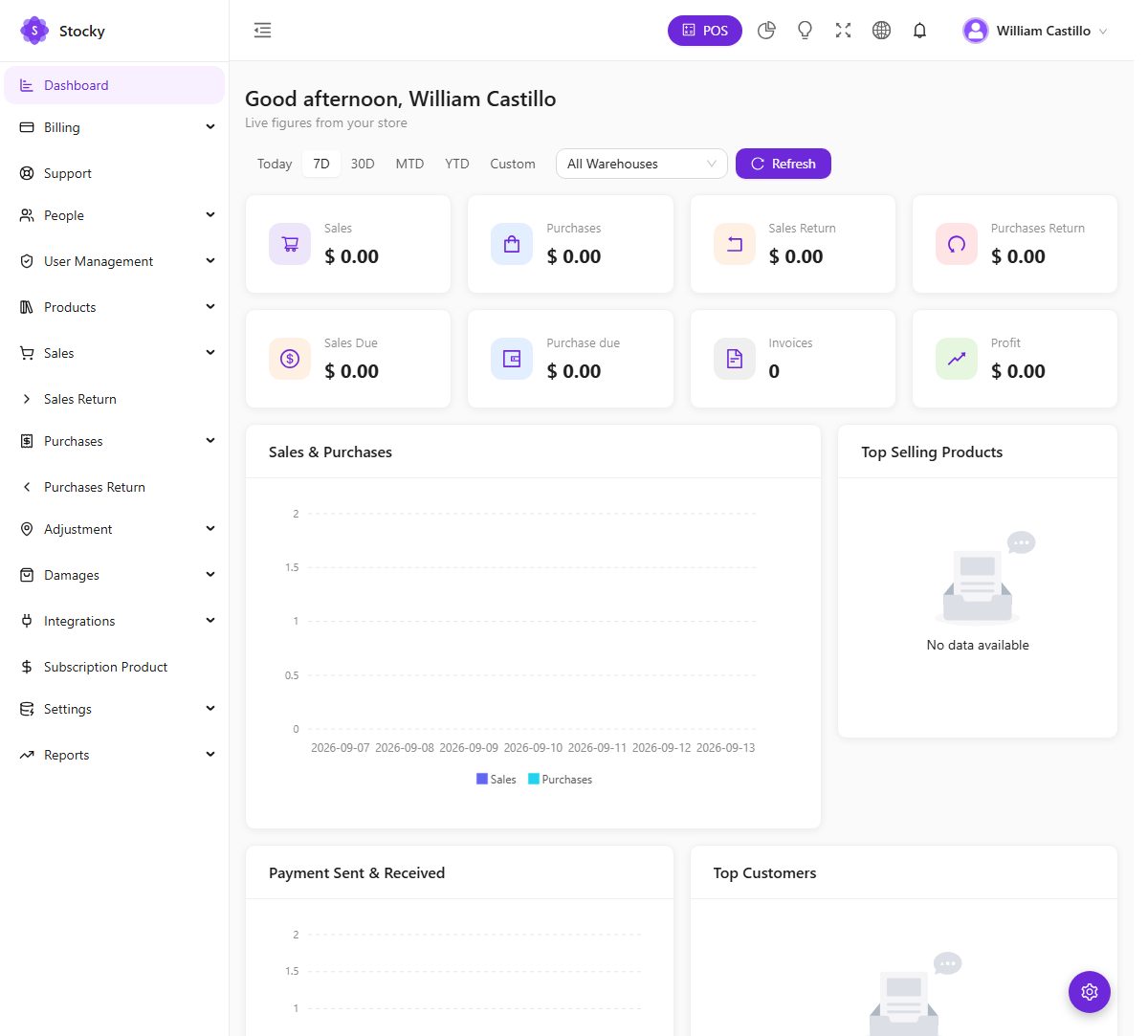Viewport: 1148px width, 1036px height.
Task: Click the People icon in the sidebar
Action: coord(27,215)
